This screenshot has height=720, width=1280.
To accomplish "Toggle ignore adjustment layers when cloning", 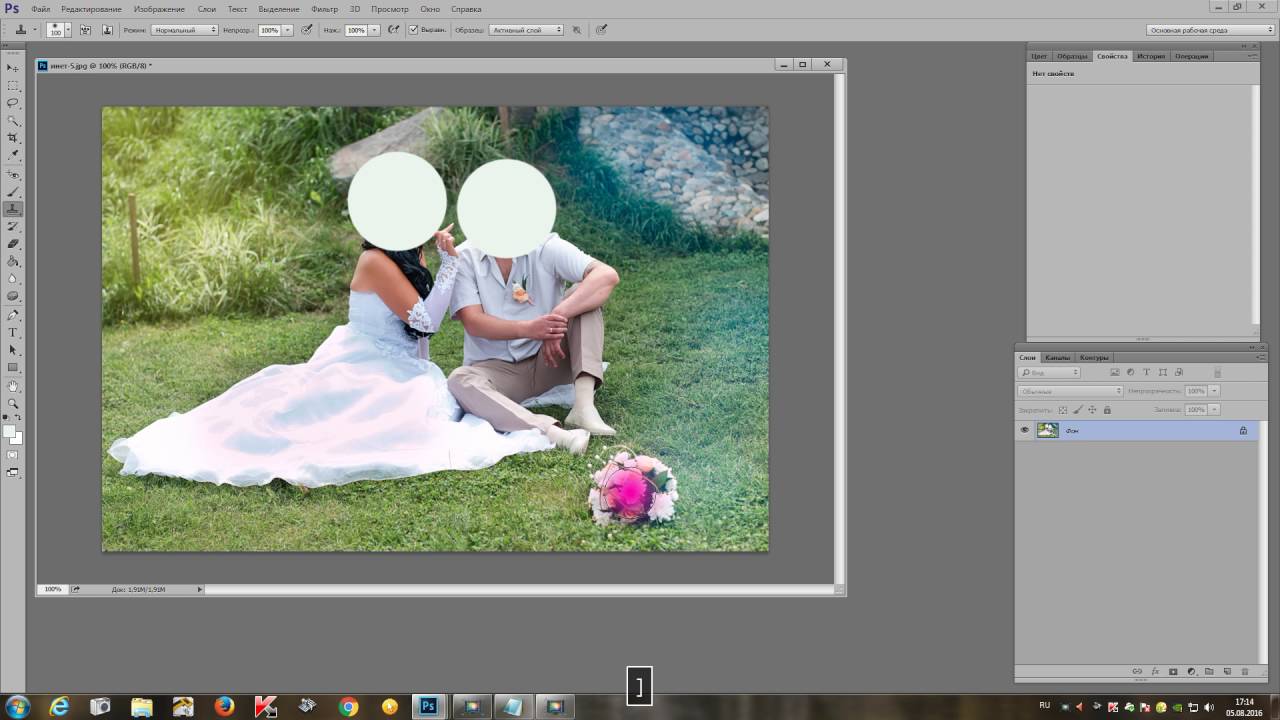I will click(576, 30).
